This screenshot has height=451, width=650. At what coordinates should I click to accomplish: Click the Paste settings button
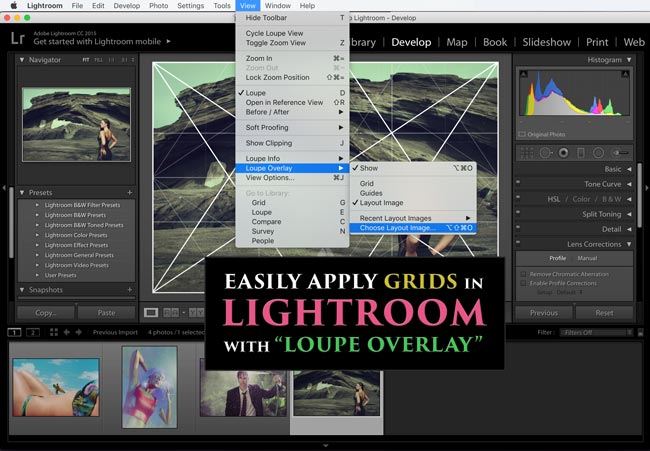(x=106, y=313)
